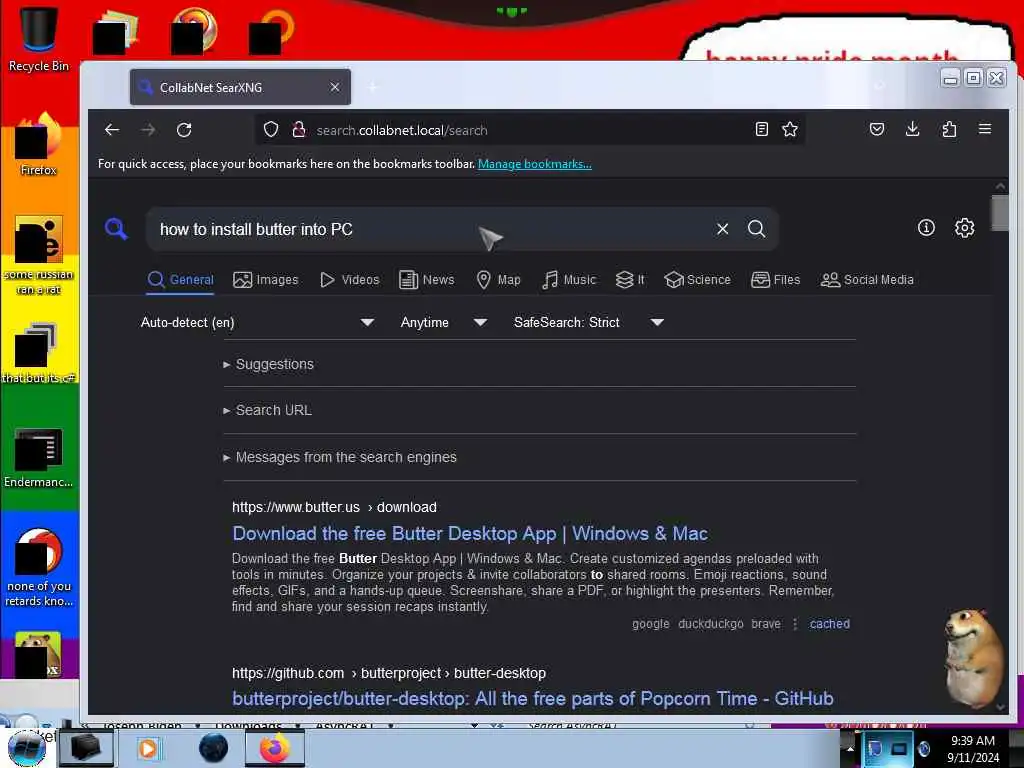The width and height of the screenshot is (1024, 768).
Task: Open the SearXNG about info icon
Action: pyautogui.click(x=926, y=228)
